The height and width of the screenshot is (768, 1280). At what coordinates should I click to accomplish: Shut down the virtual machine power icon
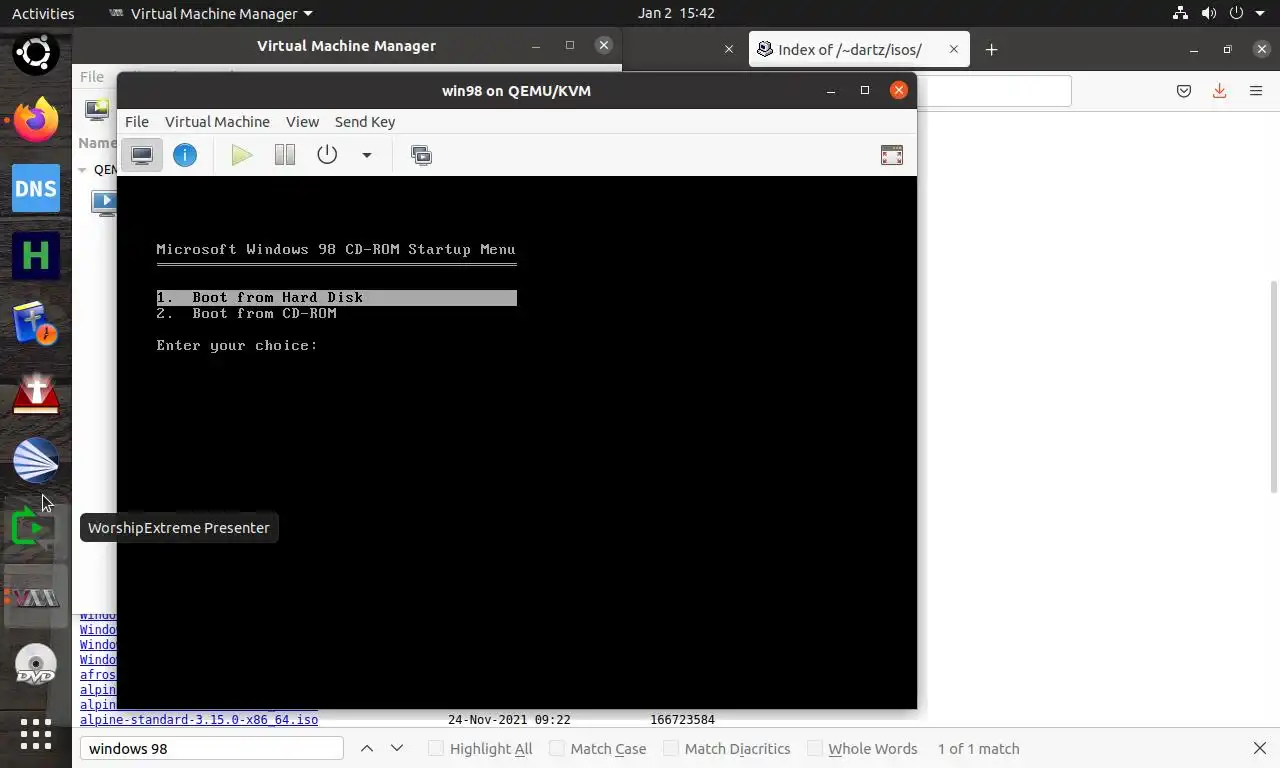tap(327, 155)
